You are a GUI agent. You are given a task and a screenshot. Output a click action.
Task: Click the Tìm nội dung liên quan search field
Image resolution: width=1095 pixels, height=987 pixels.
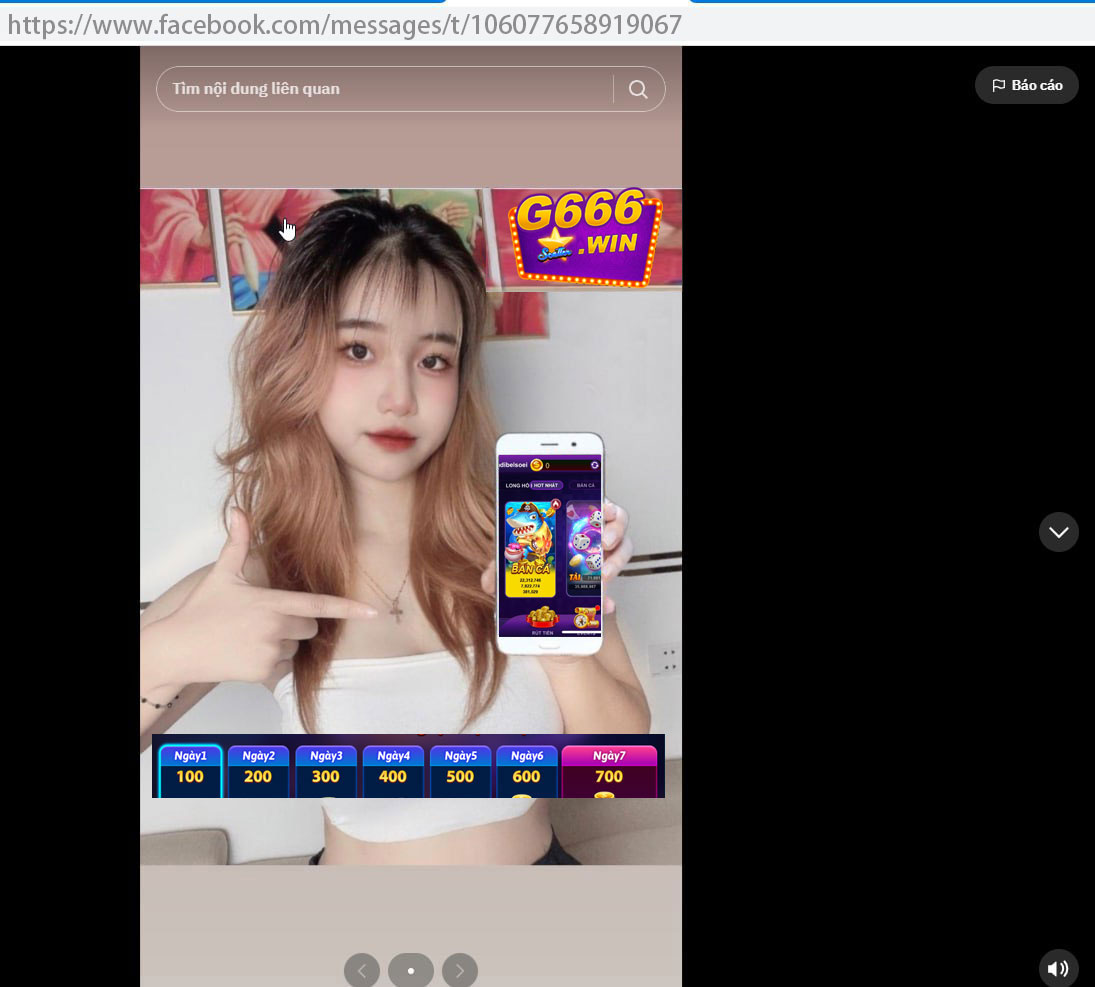(x=385, y=88)
